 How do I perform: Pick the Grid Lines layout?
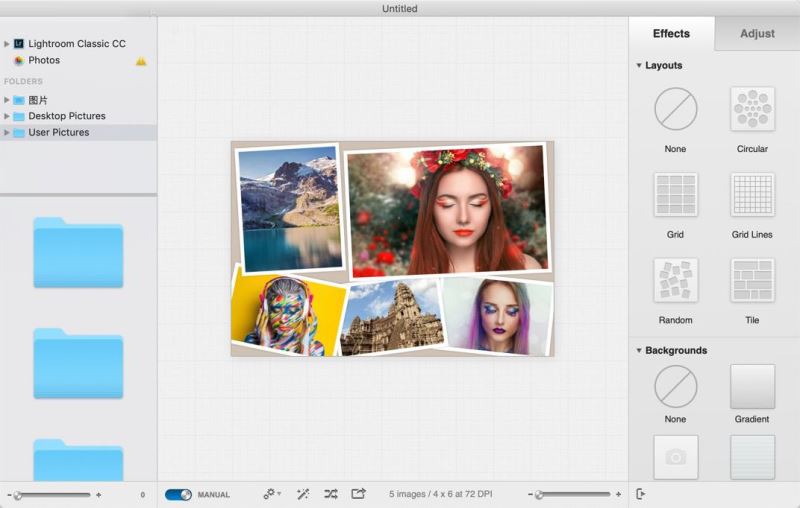coord(752,194)
